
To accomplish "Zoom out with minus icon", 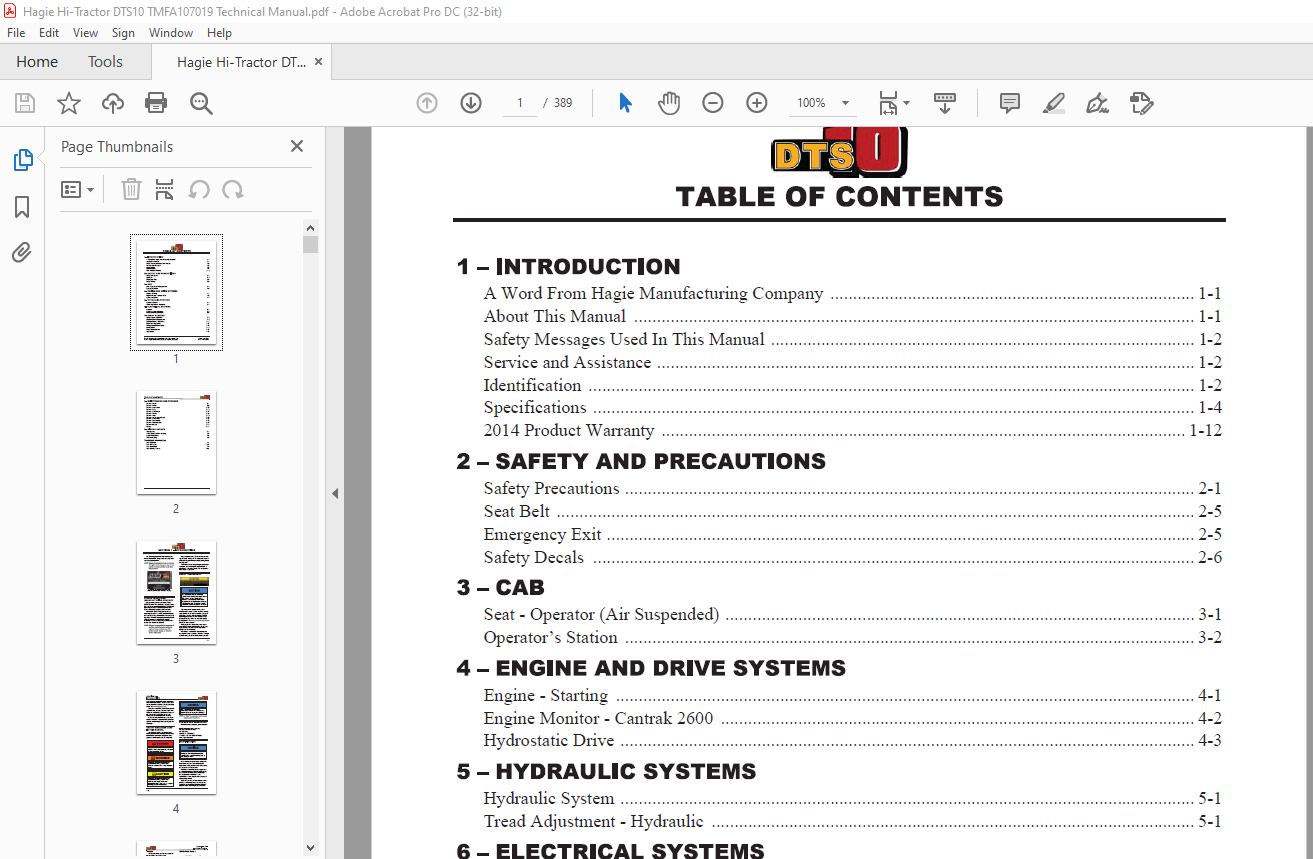I will pyautogui.click(x=712, y=103).
